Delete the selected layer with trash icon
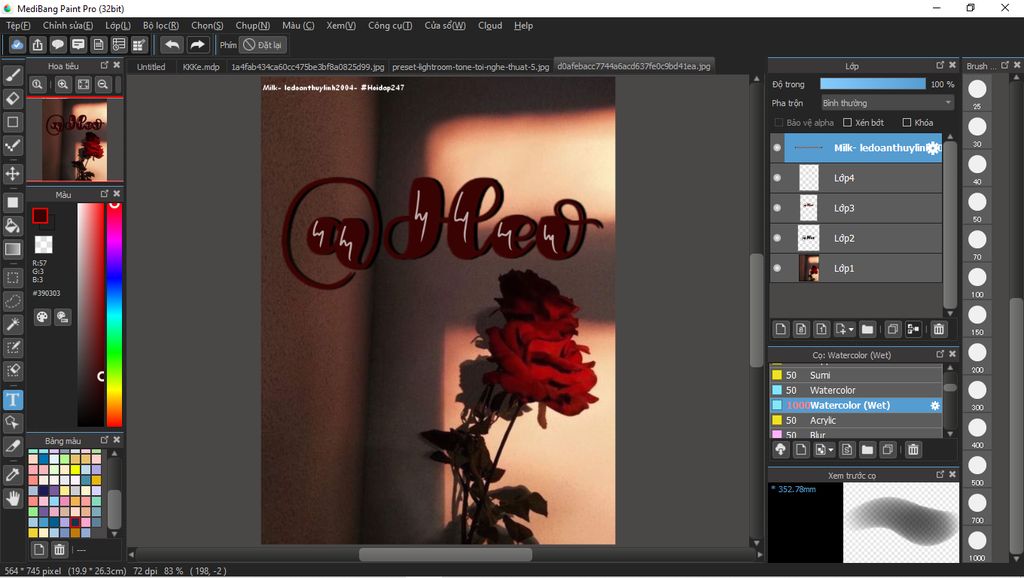Viewport: 1024px width, 578px height. click(938, 329)
